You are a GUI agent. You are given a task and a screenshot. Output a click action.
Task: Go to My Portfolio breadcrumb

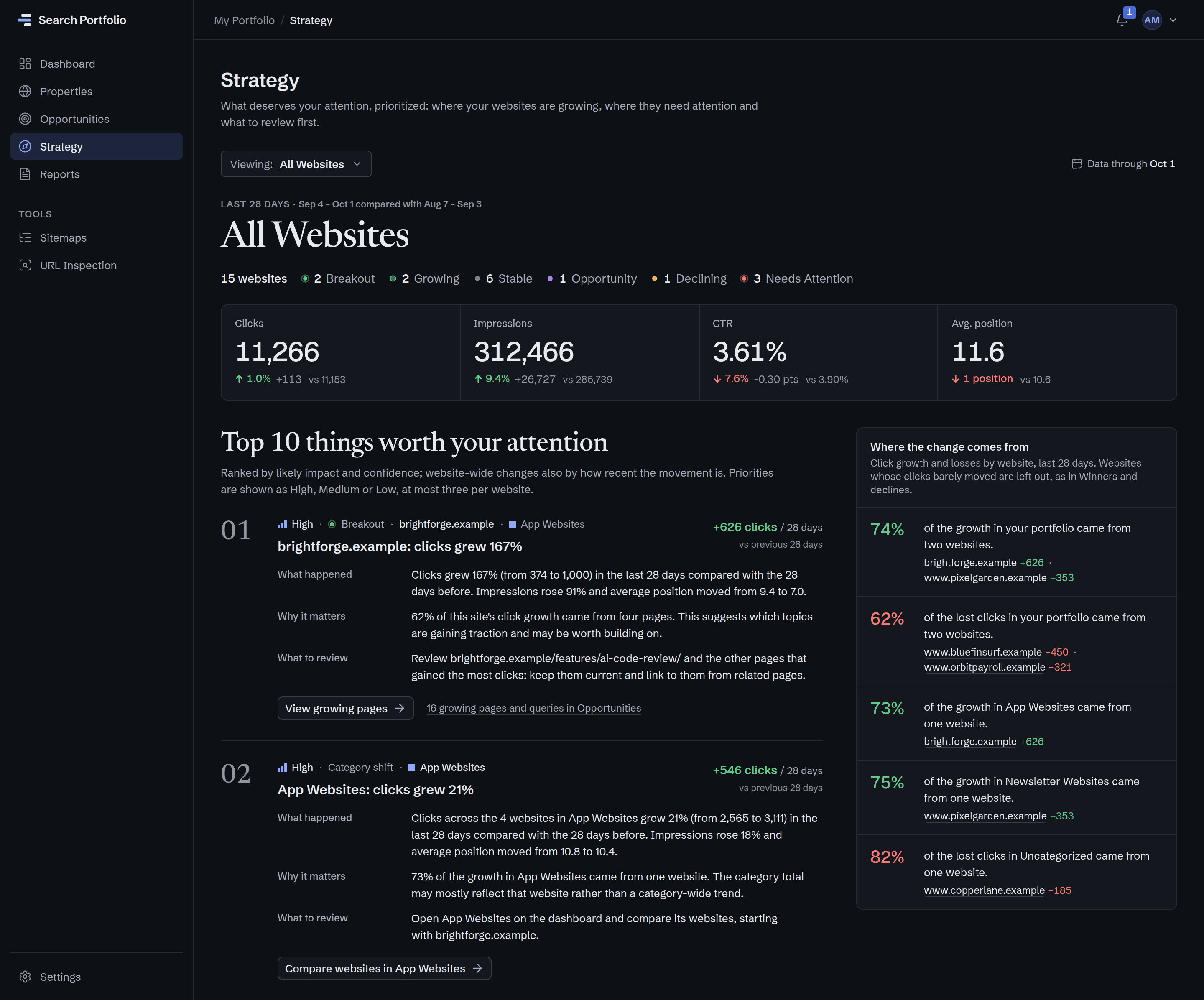(x=244, y=20)
